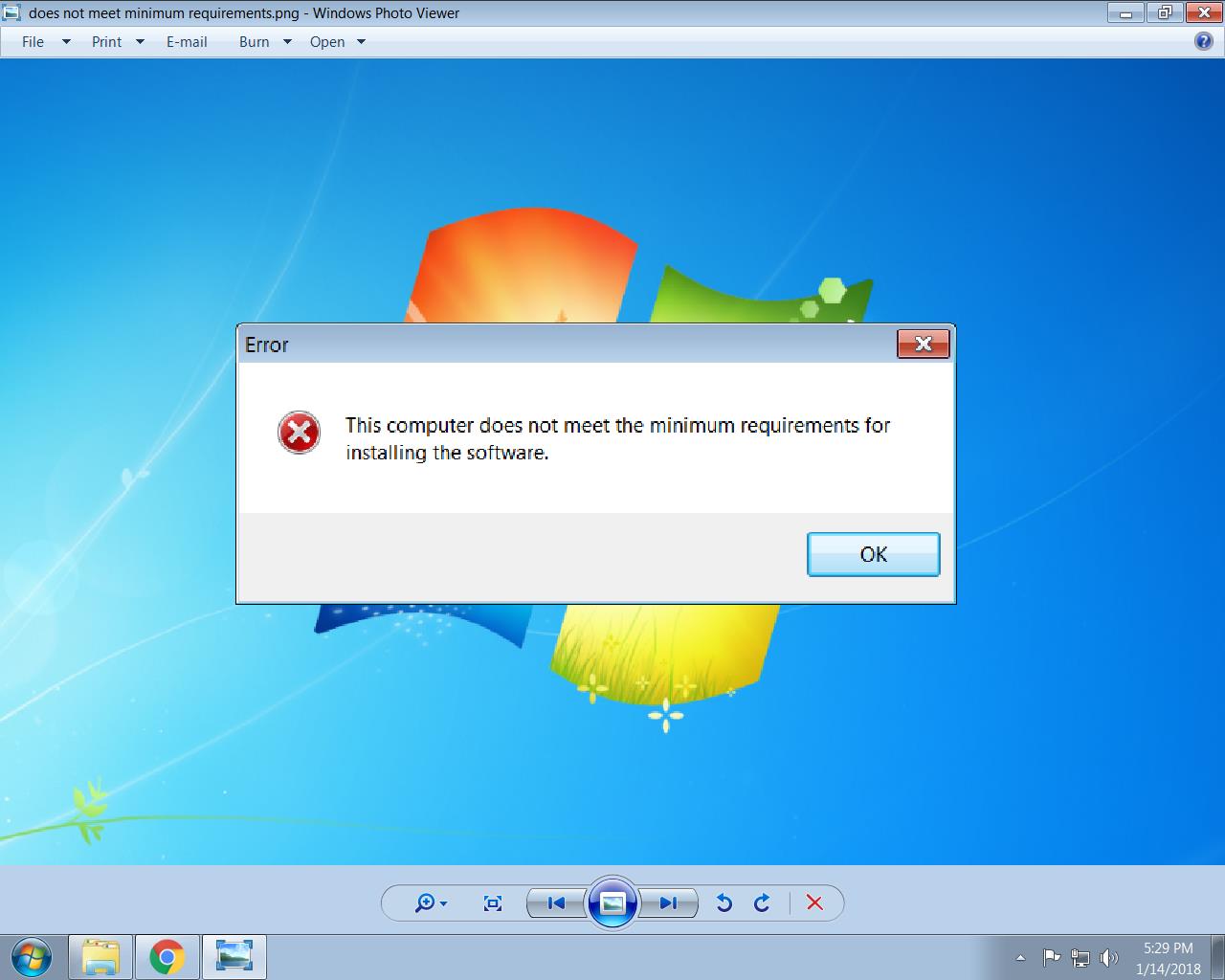Close the Windows Photo Viewer window
Image resolution: width=1225 pixels, height=980 pixels.
point(1202,13)
